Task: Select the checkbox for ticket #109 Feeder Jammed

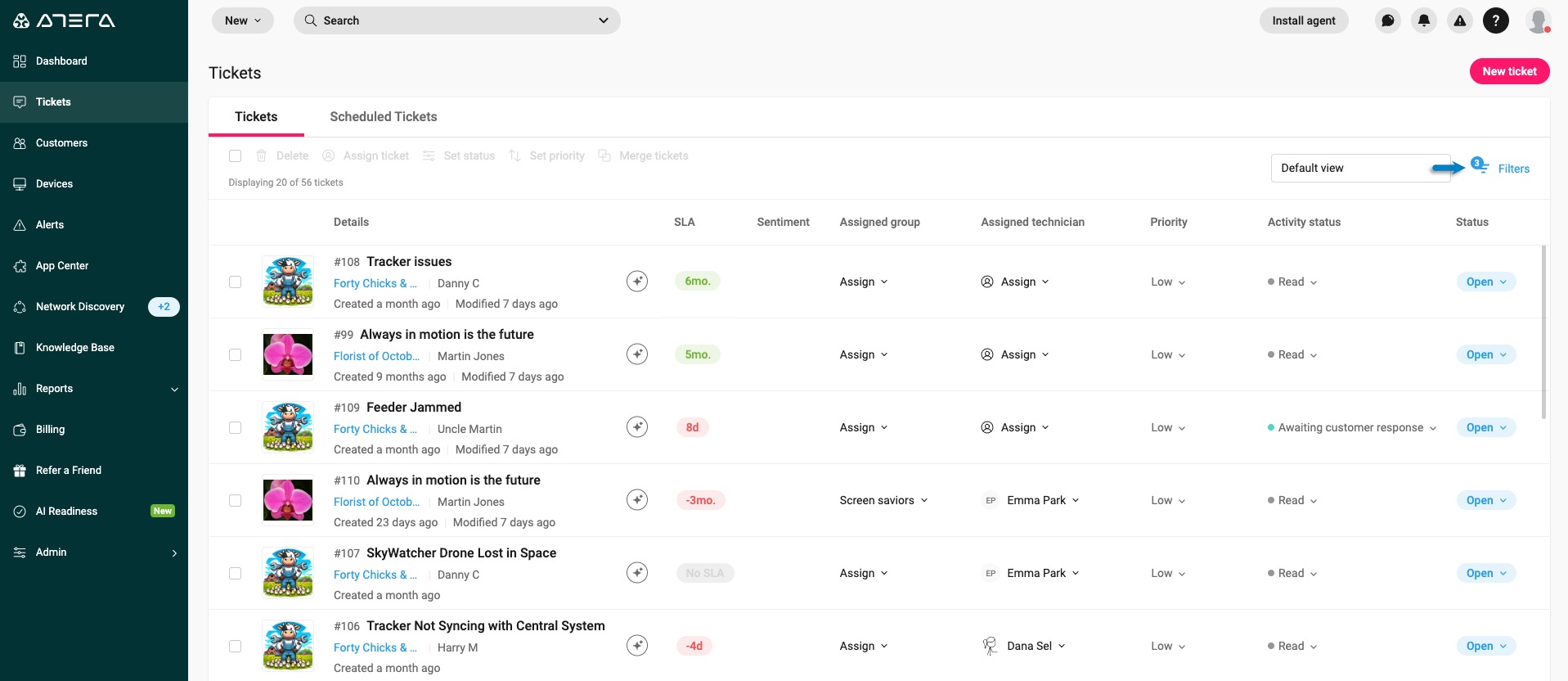Action: [x=236, y=427]
